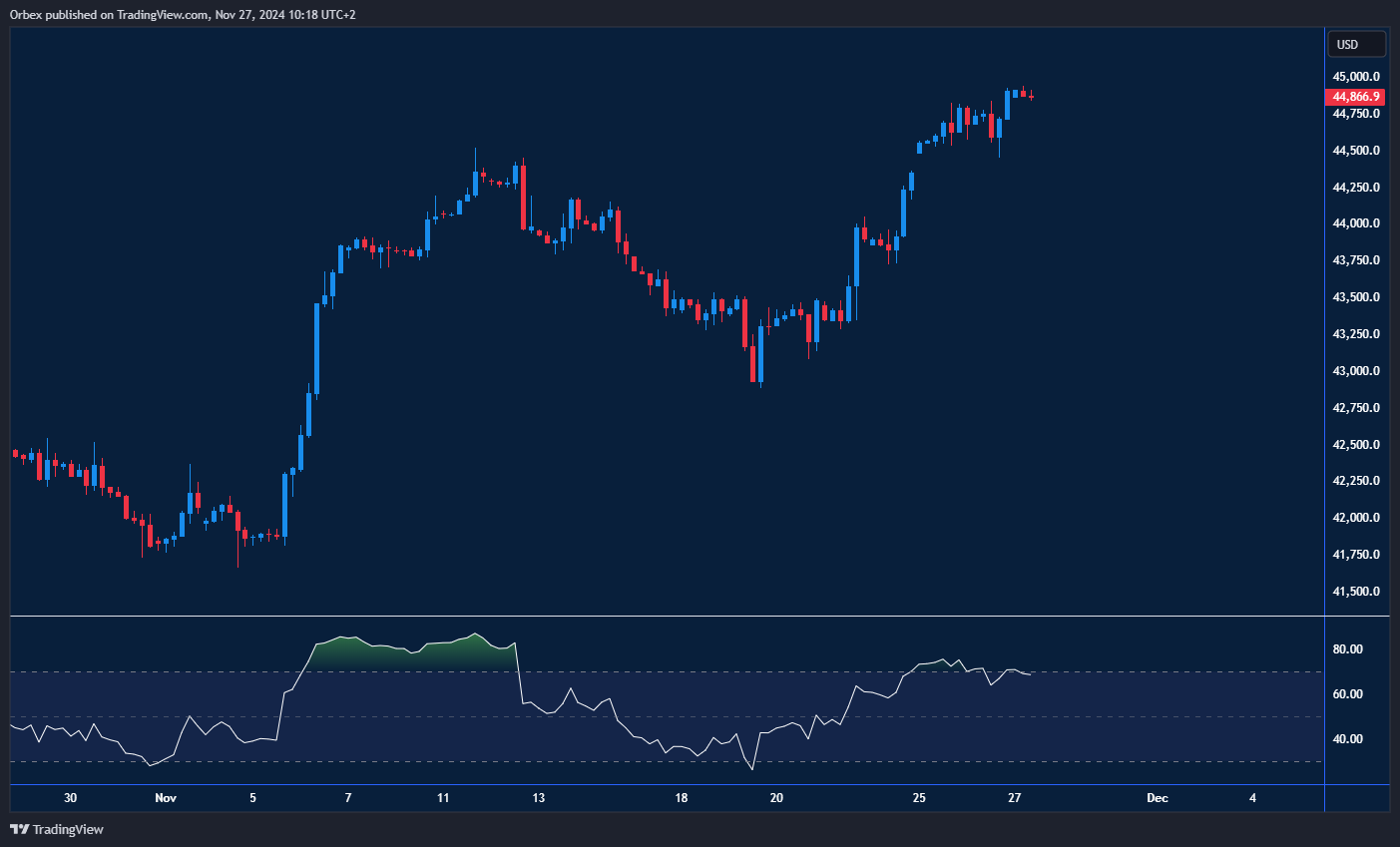The image size is (1400, 847).
Task: Click the red 44,866.9 current price label
Action: coord(1355,97)
